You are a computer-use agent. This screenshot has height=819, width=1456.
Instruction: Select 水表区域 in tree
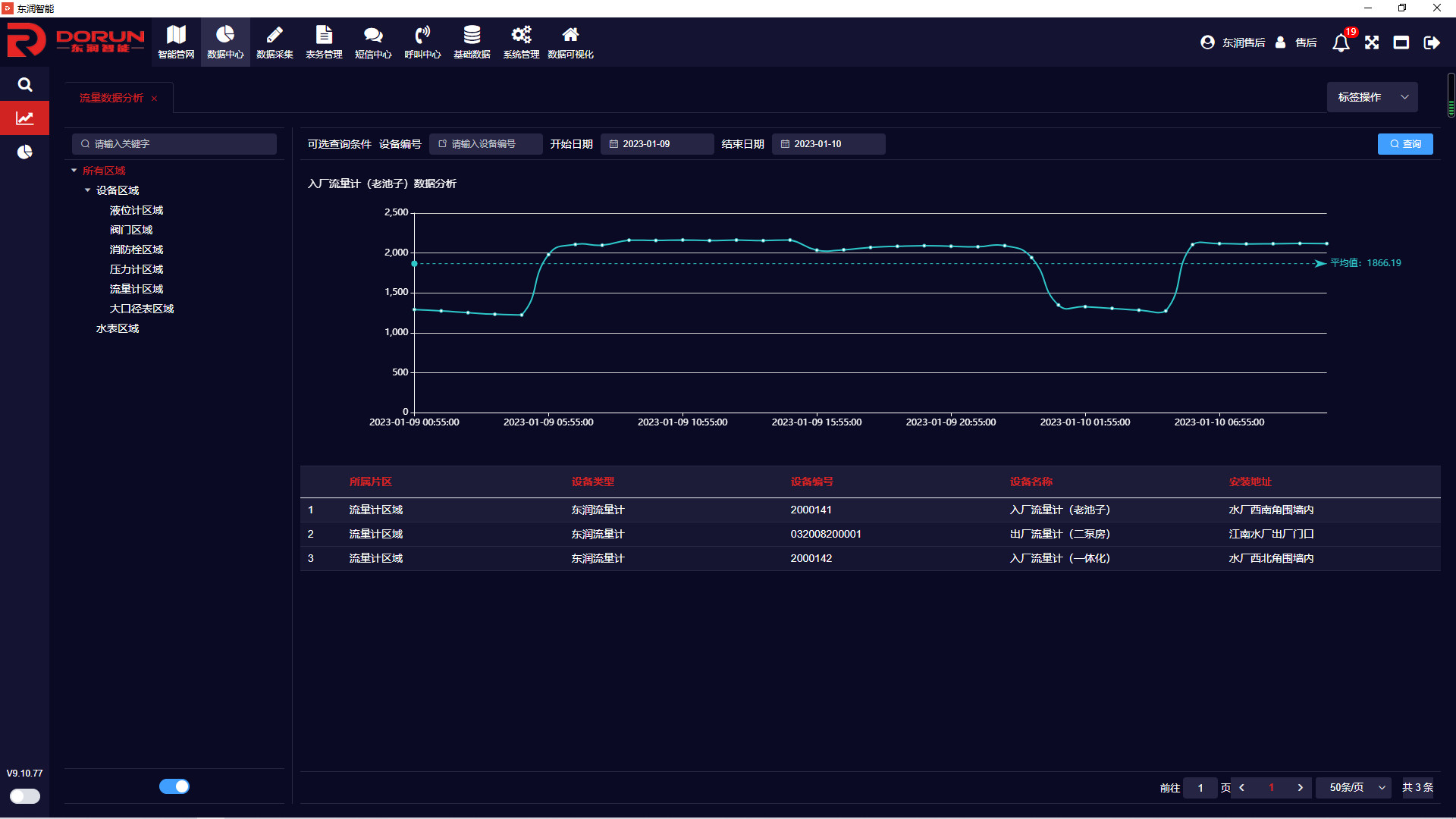tap(118, 328)
